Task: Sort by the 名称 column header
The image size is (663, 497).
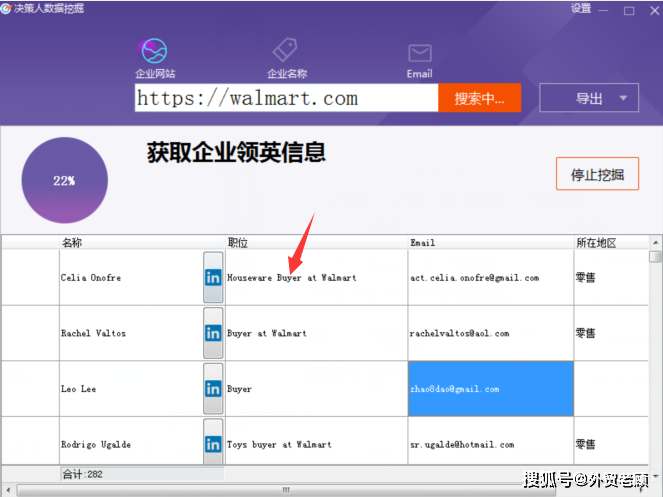Action: coord(142,243)
